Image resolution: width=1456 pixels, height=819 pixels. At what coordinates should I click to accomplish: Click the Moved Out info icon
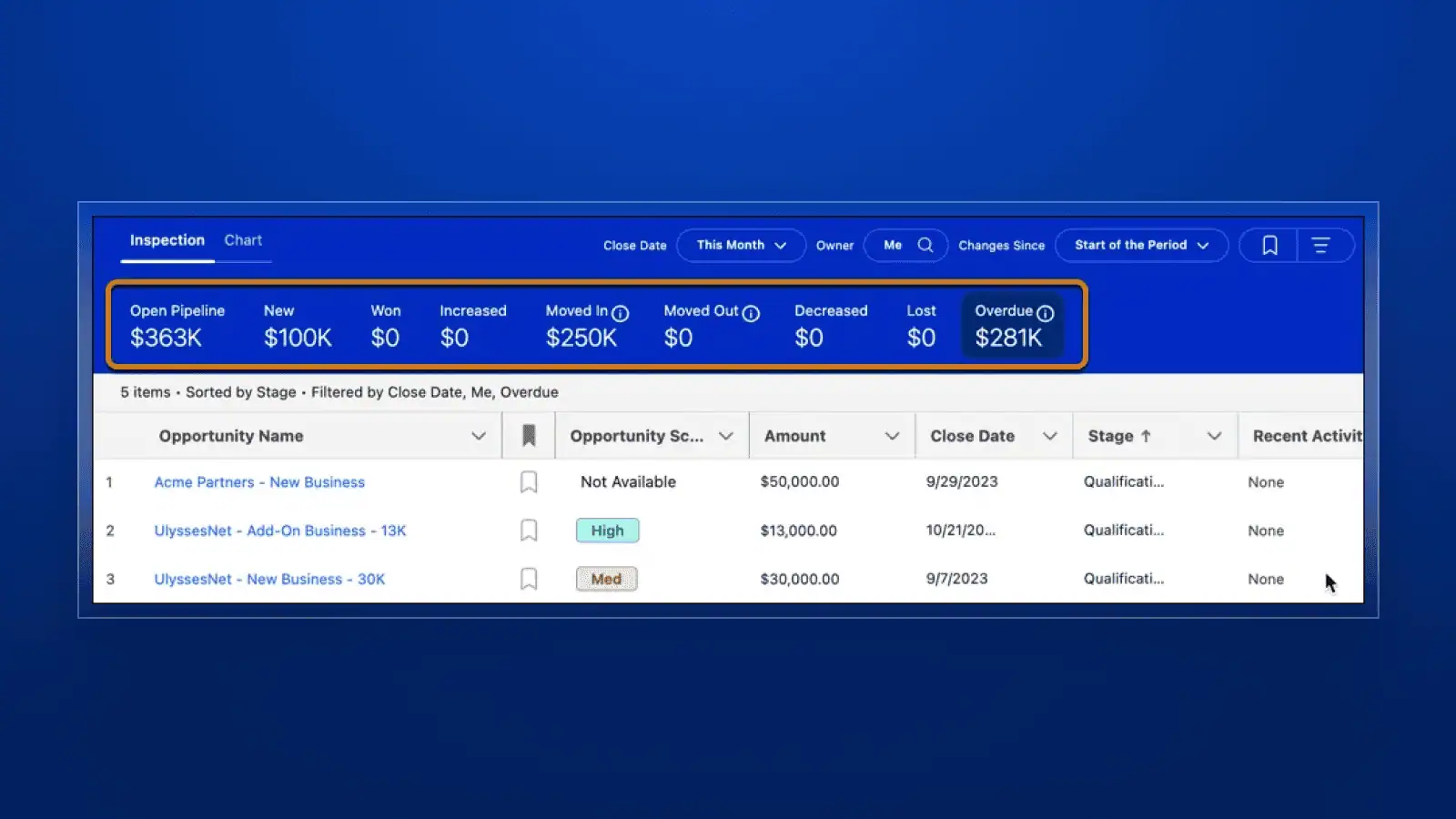click(751, 313)
